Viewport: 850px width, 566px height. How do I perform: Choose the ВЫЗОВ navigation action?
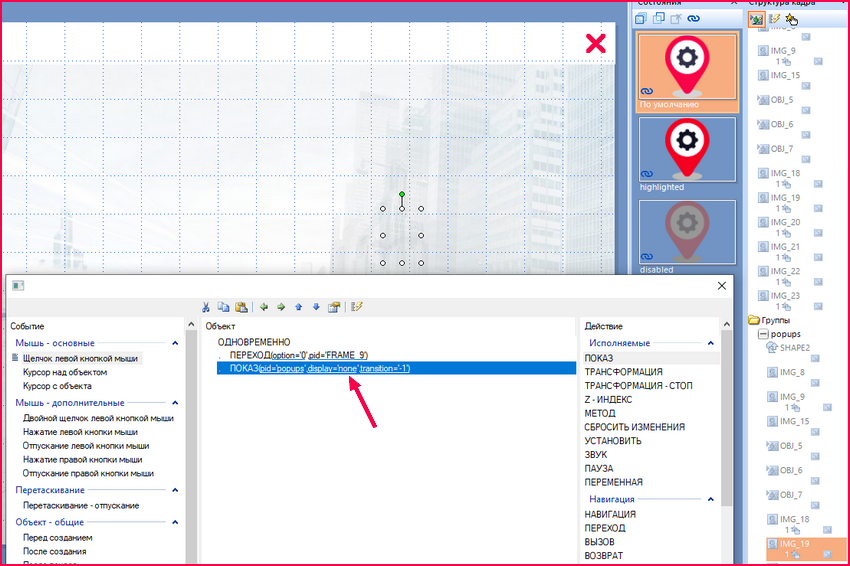[x=599, y=542]
